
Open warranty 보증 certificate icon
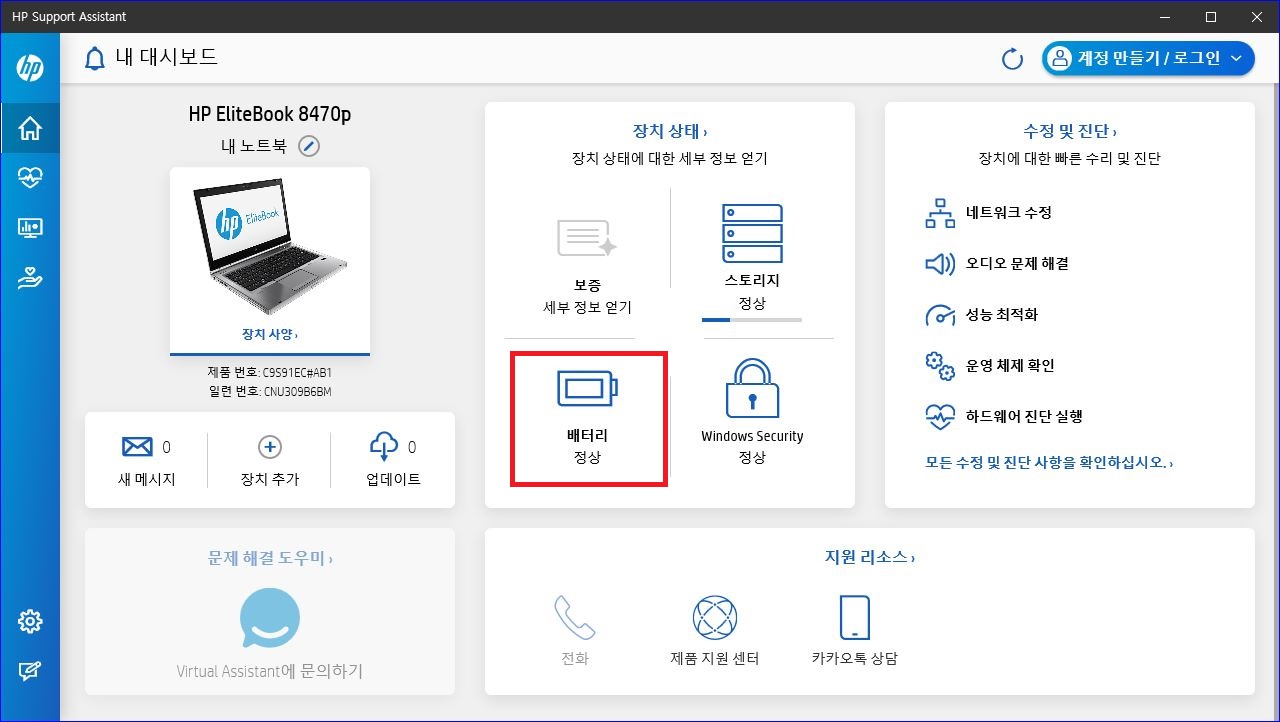[x=587, y=237]
